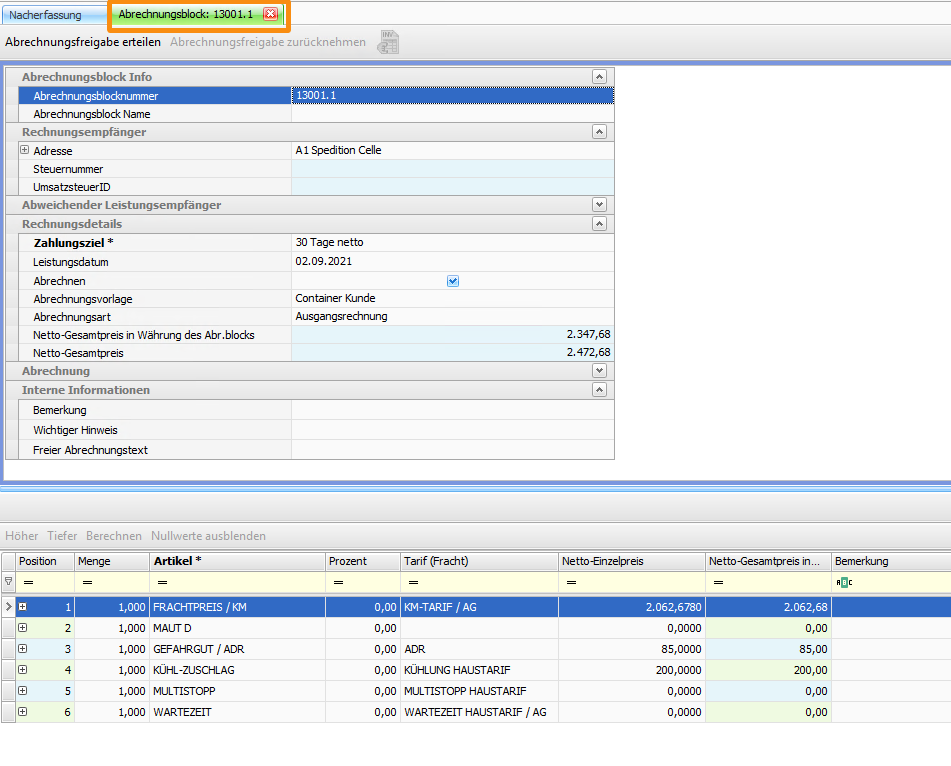Toggle the Abrechnen checkbox
Image resolution: width=951 pixels, height=766 pixels.
[453, 281]
